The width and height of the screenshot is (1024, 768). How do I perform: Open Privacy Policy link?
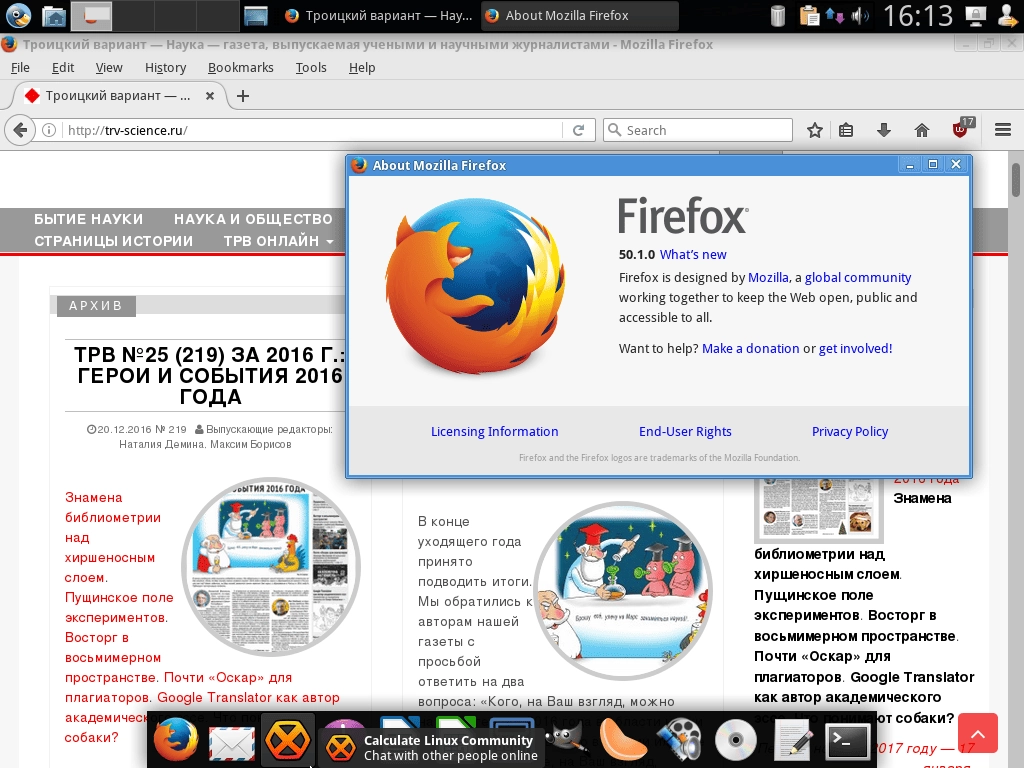[x=850, y=432]
